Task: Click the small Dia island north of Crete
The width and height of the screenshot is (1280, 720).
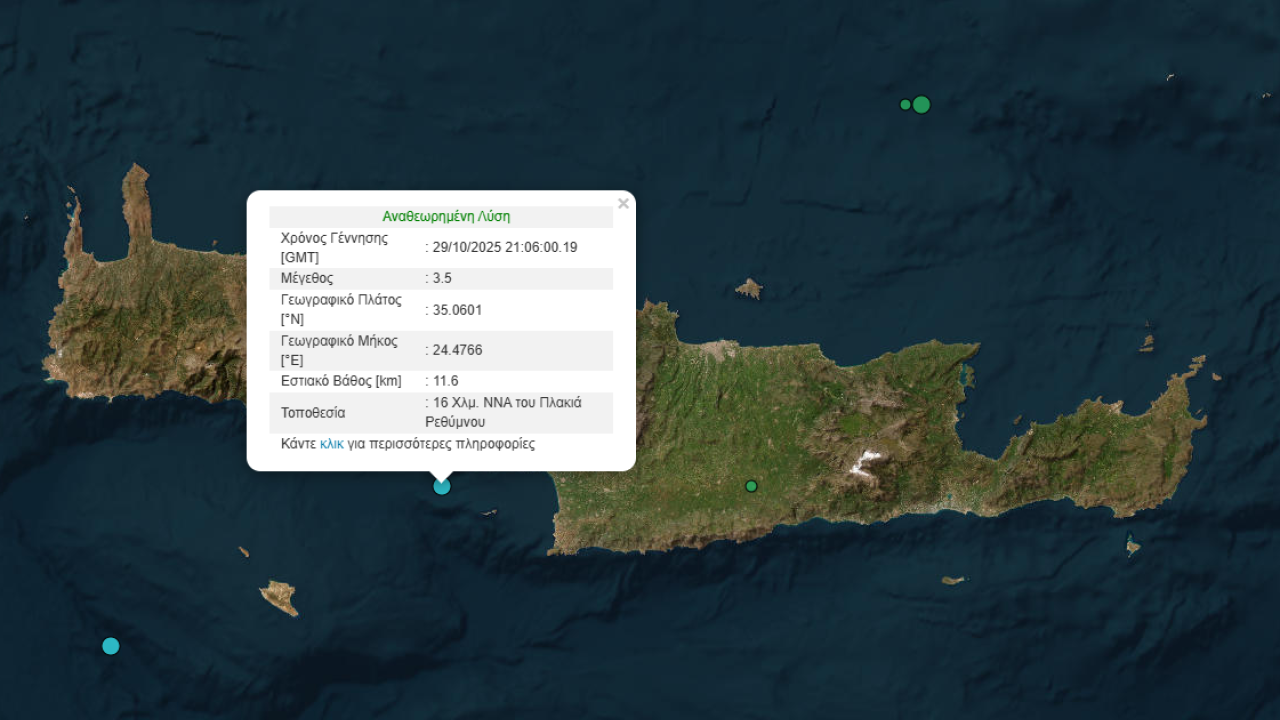Action: (x=748, y=289)
